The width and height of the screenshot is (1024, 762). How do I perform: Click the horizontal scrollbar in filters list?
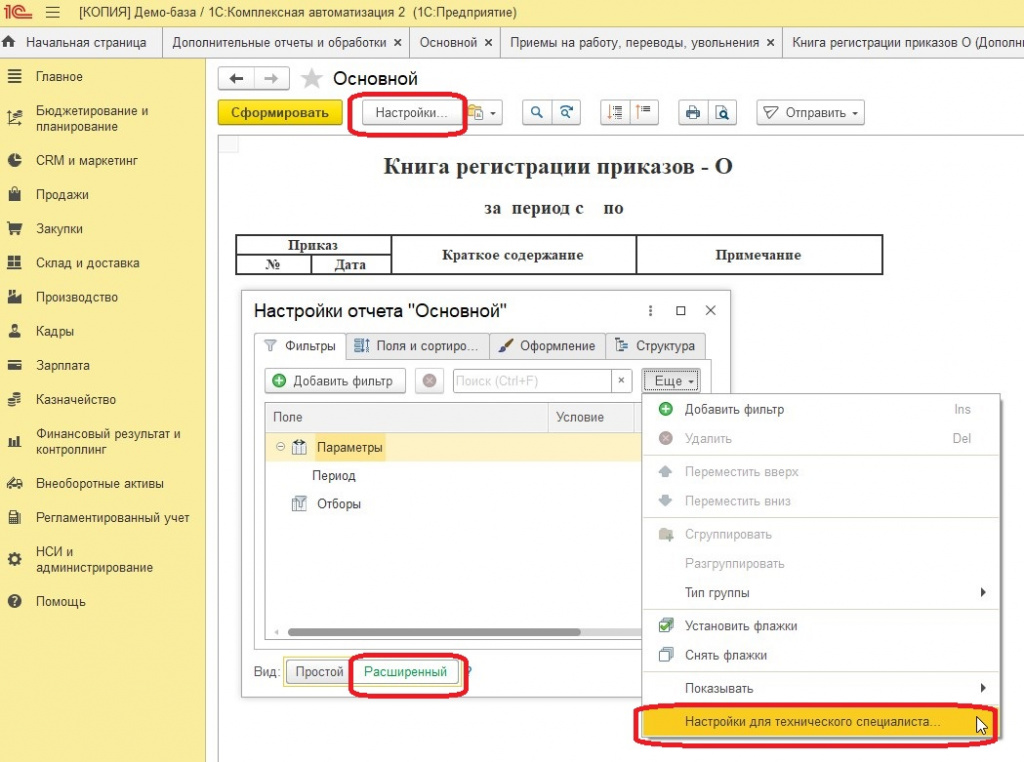(x=434, y=632)
